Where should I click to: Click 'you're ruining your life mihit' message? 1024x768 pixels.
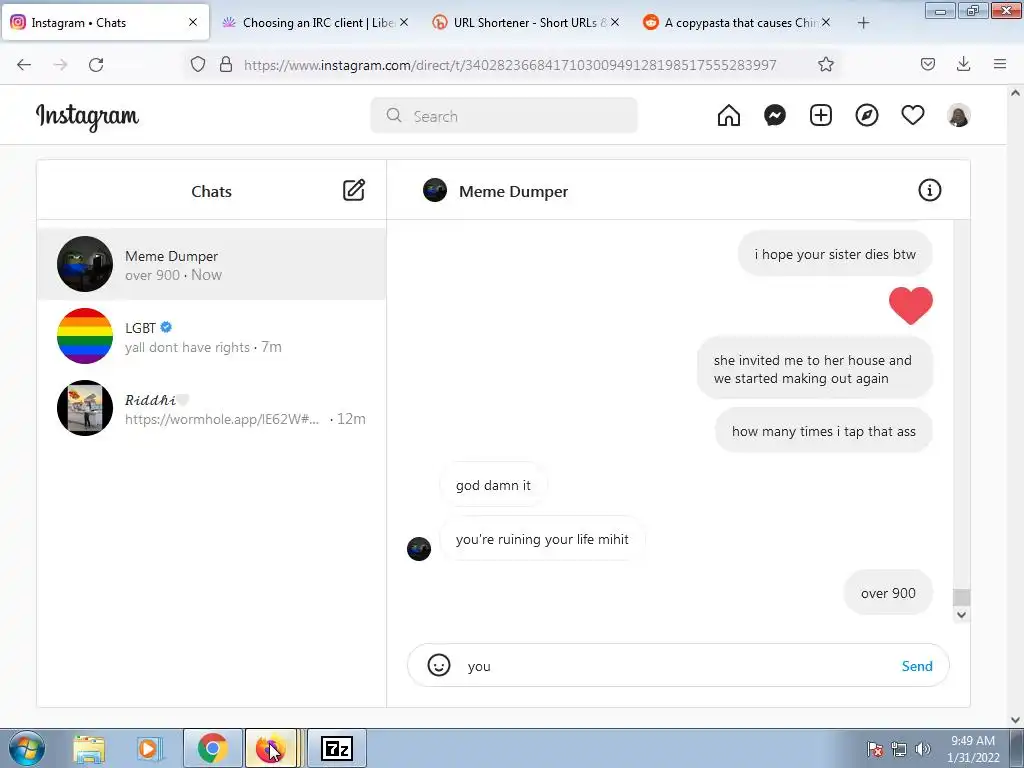click(542, 539)
